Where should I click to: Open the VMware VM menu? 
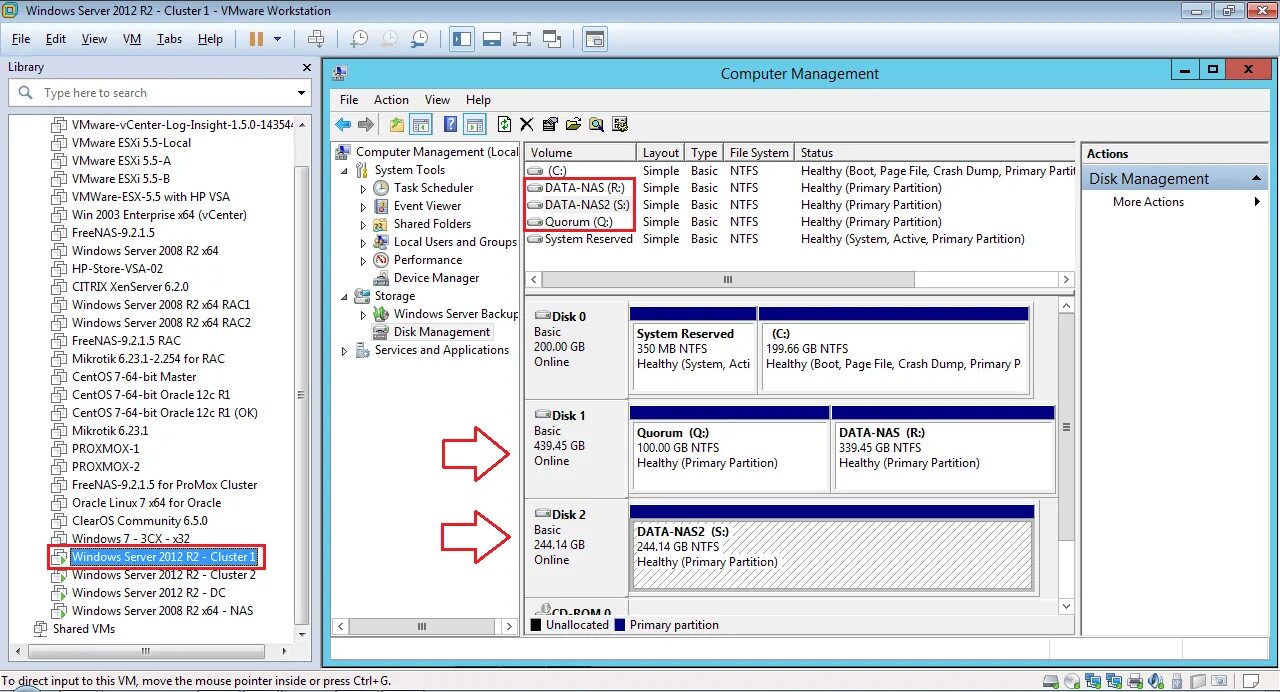(x=132, y=39)
